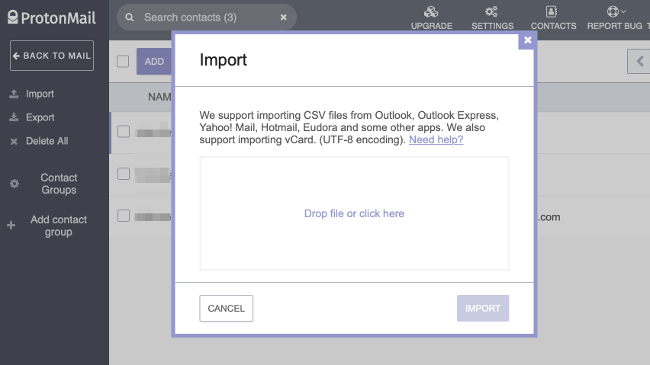Open the Report Bug menu
The image size is (650, 365).
(615, 18)
